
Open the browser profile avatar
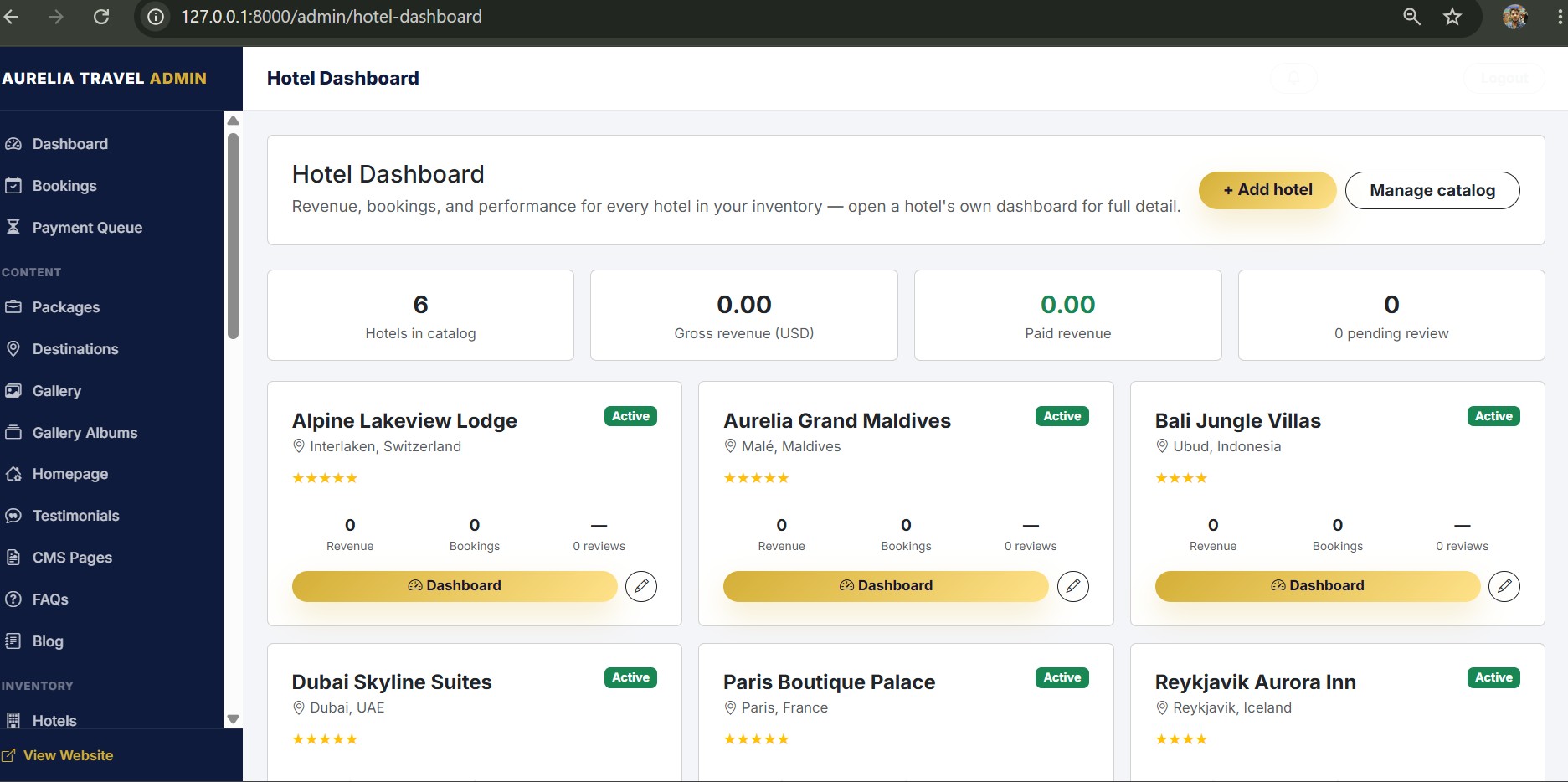[1515, 17]
